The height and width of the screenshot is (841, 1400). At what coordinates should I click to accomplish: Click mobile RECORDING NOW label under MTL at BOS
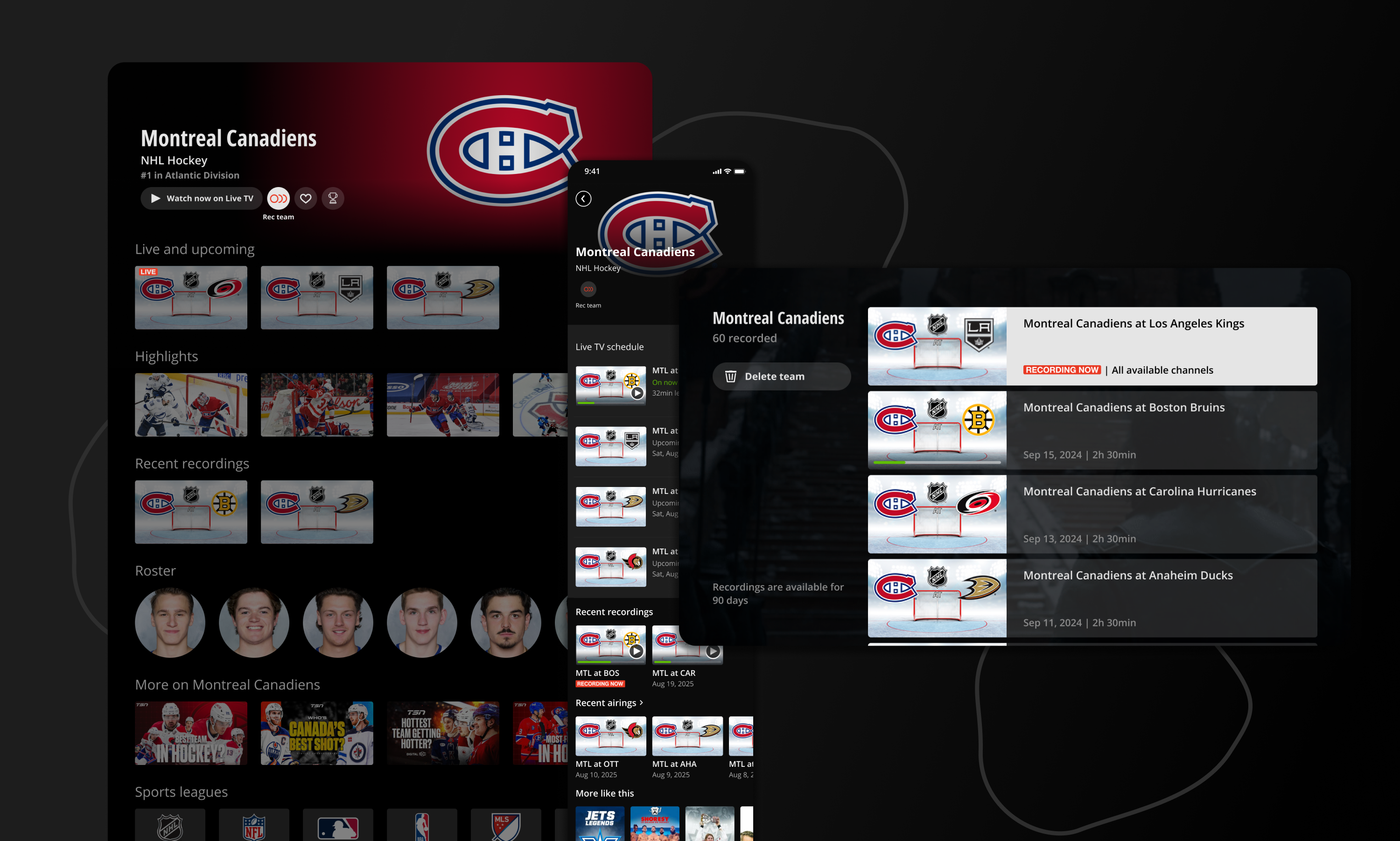pos(600,684)
